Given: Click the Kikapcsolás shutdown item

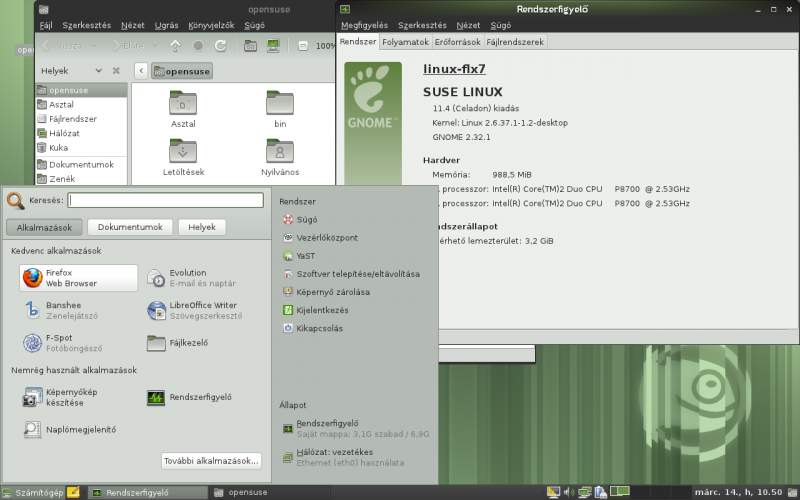Looking at the screenshot, I should pos(320,327).
